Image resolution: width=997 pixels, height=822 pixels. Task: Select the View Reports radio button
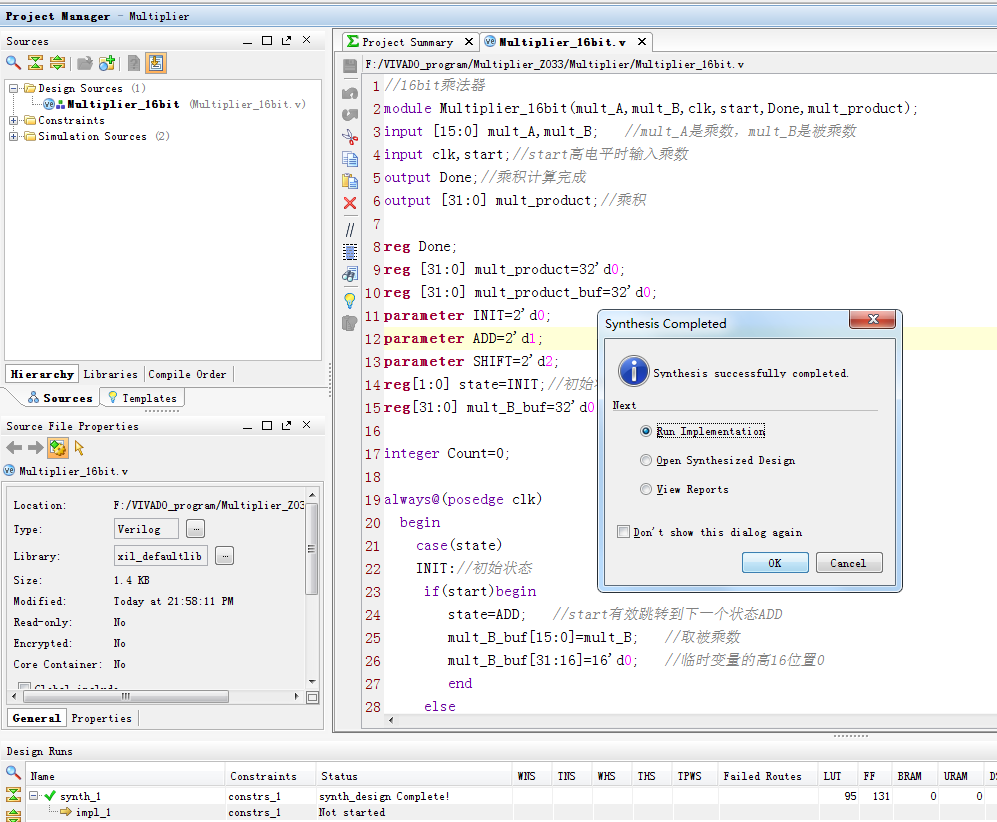pyautogui.click(x=646, y=489)
